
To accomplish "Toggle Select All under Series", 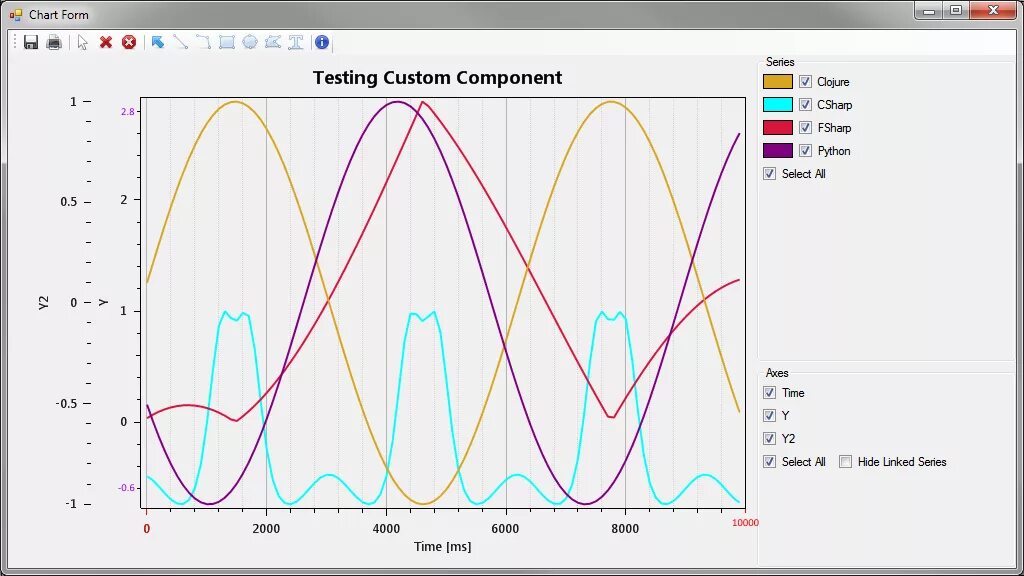I will click(x=769, y=174).
